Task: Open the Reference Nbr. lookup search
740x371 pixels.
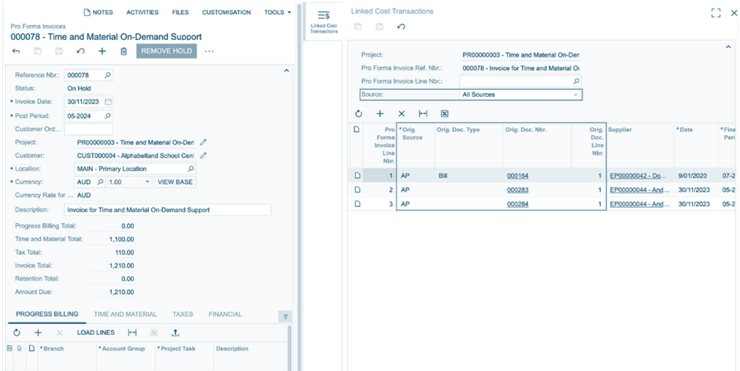Action: click(108, 75)
